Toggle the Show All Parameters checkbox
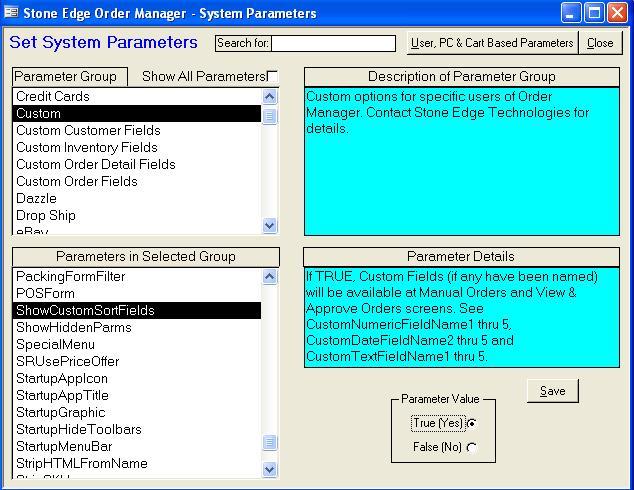Screen dimensions: 634x490 [x=273, y=76]
